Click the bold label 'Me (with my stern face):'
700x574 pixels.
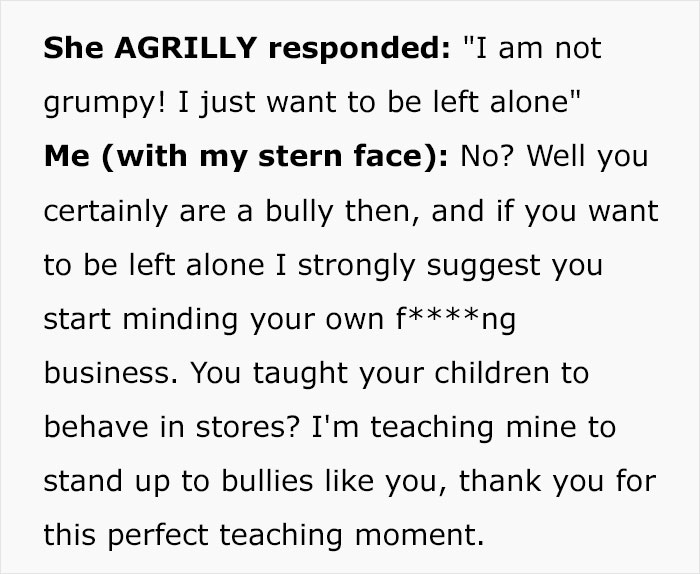[246, 156]
